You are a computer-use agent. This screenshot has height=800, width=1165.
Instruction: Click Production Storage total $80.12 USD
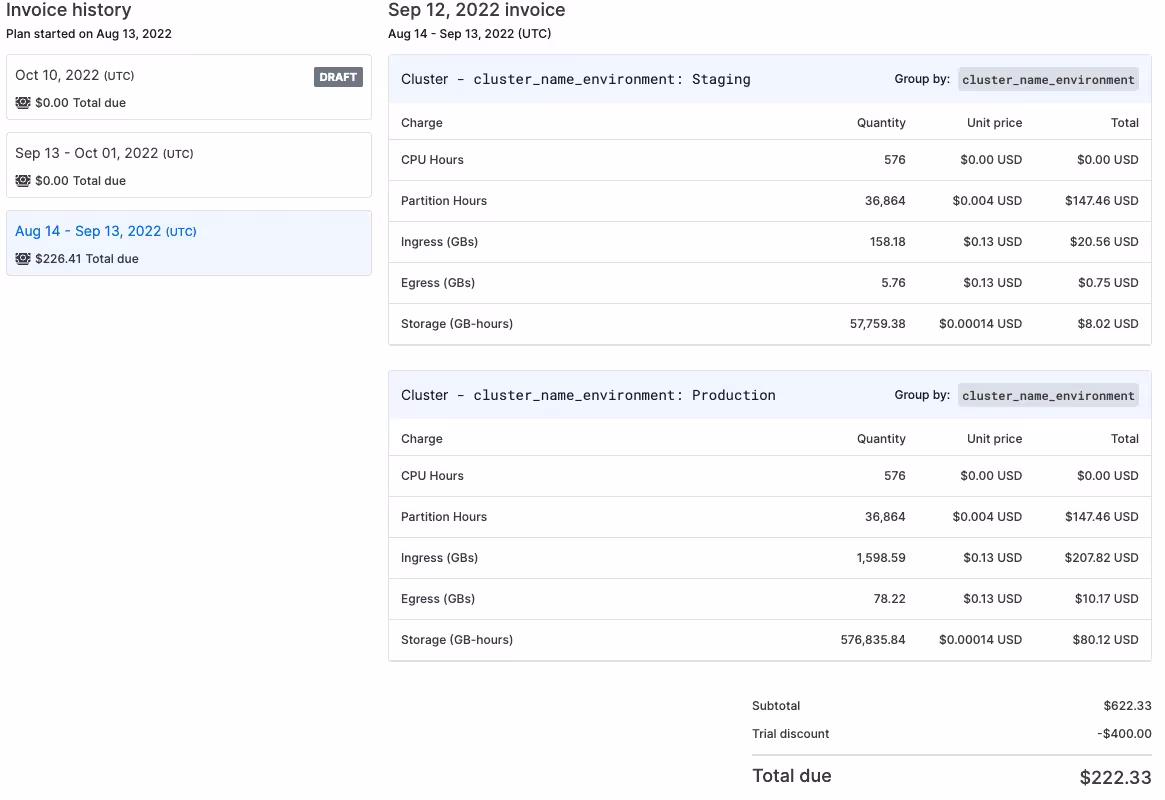coord(1105,640)
